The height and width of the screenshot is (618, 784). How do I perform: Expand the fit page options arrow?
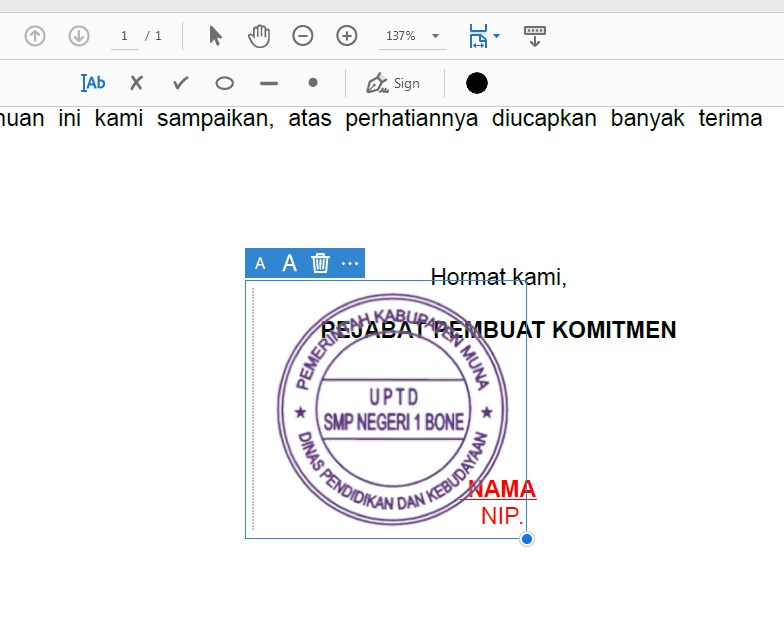(496, 36)
